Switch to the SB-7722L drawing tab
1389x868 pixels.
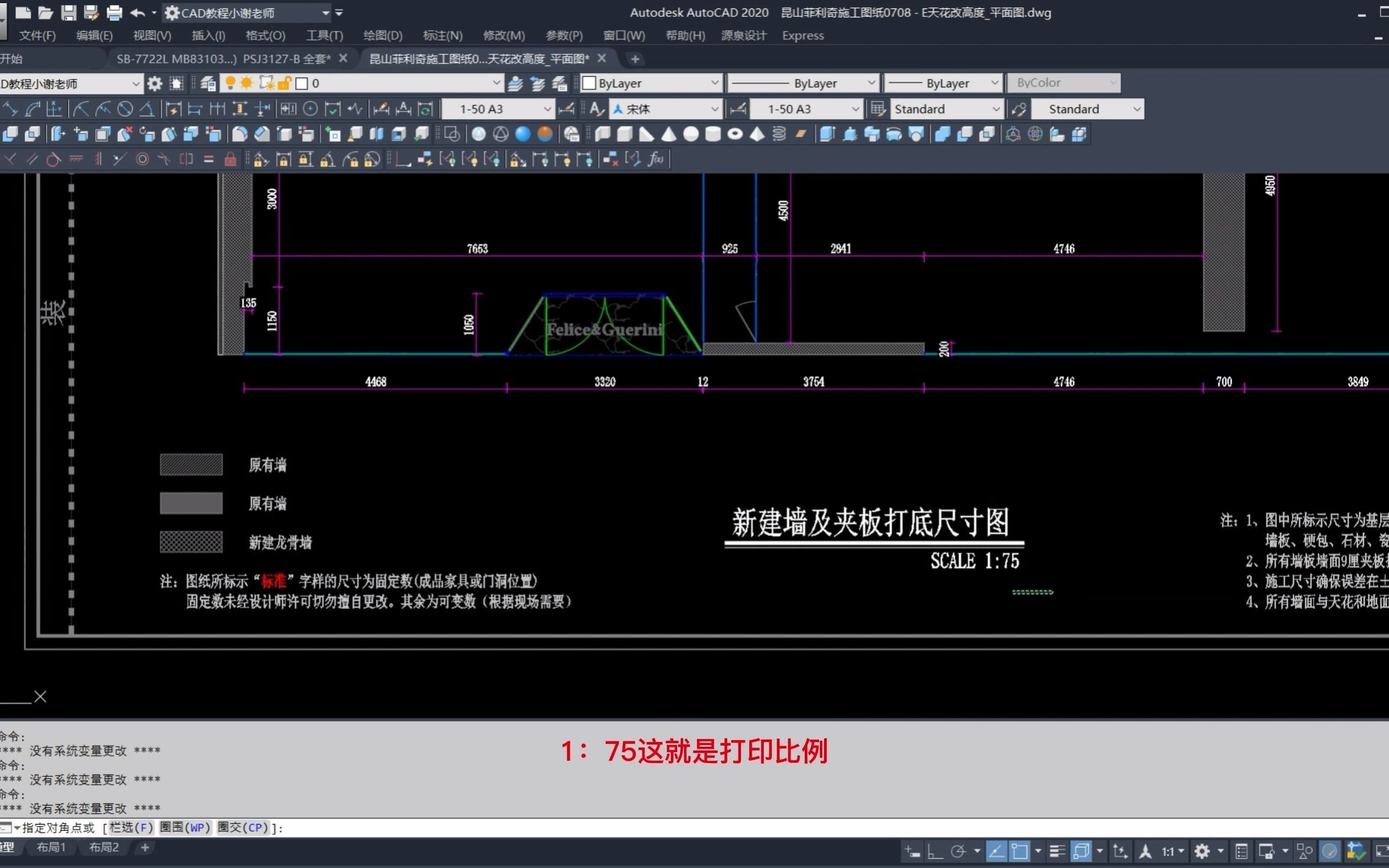pyautogui.click(x=223, y=58)
